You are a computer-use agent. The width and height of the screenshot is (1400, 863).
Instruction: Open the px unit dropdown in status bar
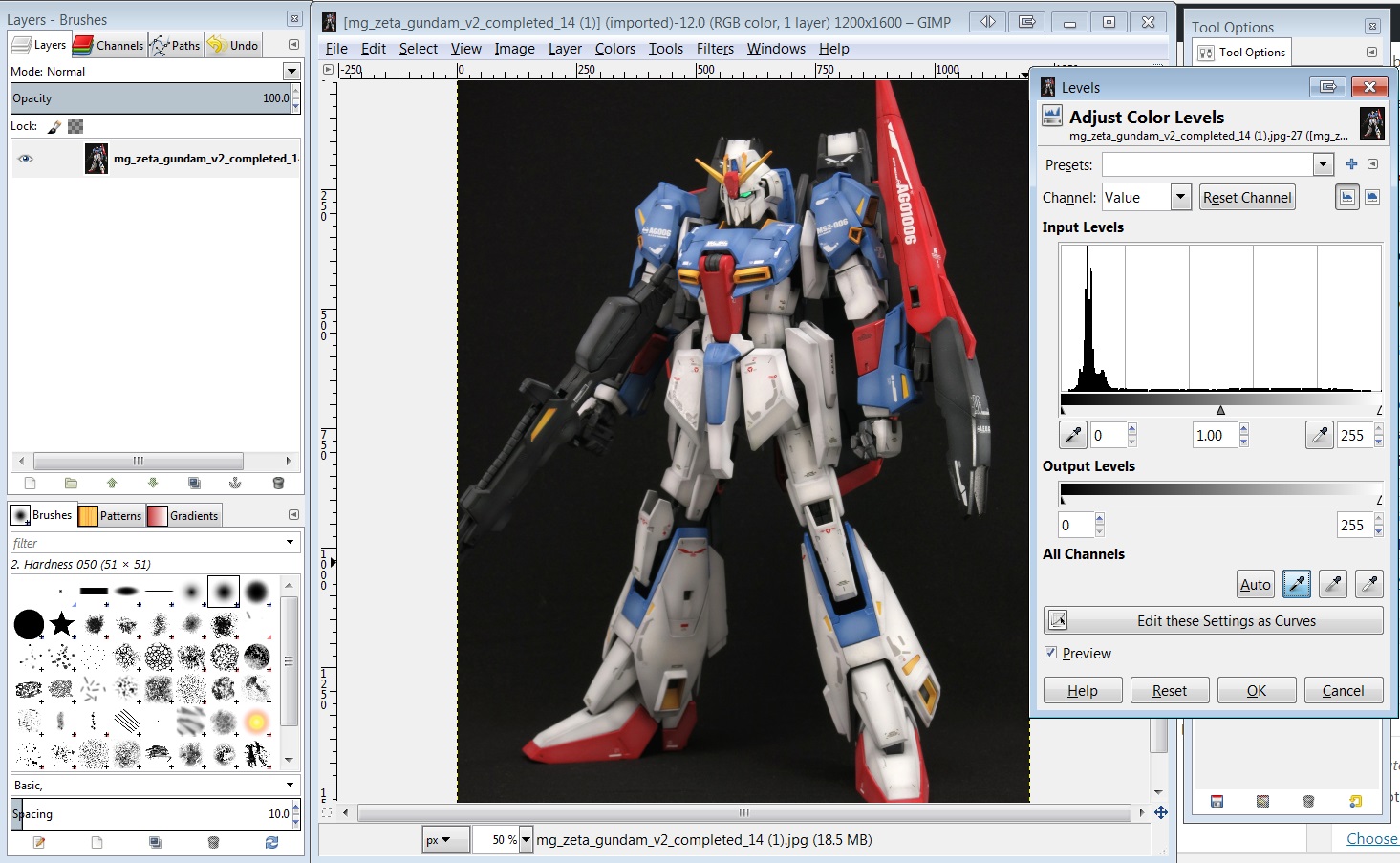tap(445, 839)
